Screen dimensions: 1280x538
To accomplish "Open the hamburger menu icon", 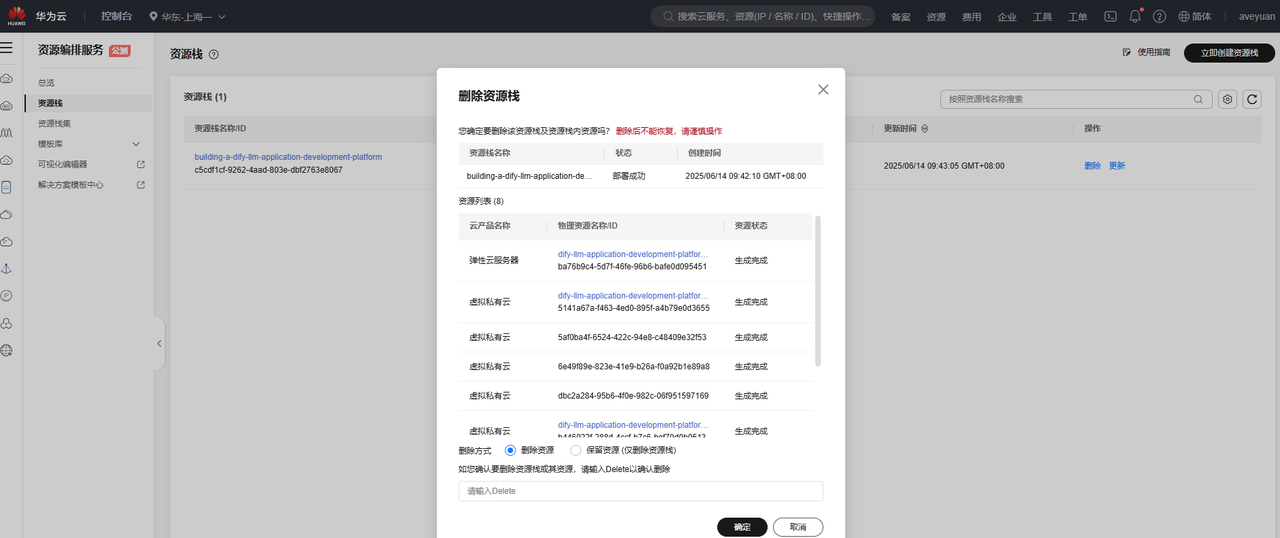I will [7, 48].
